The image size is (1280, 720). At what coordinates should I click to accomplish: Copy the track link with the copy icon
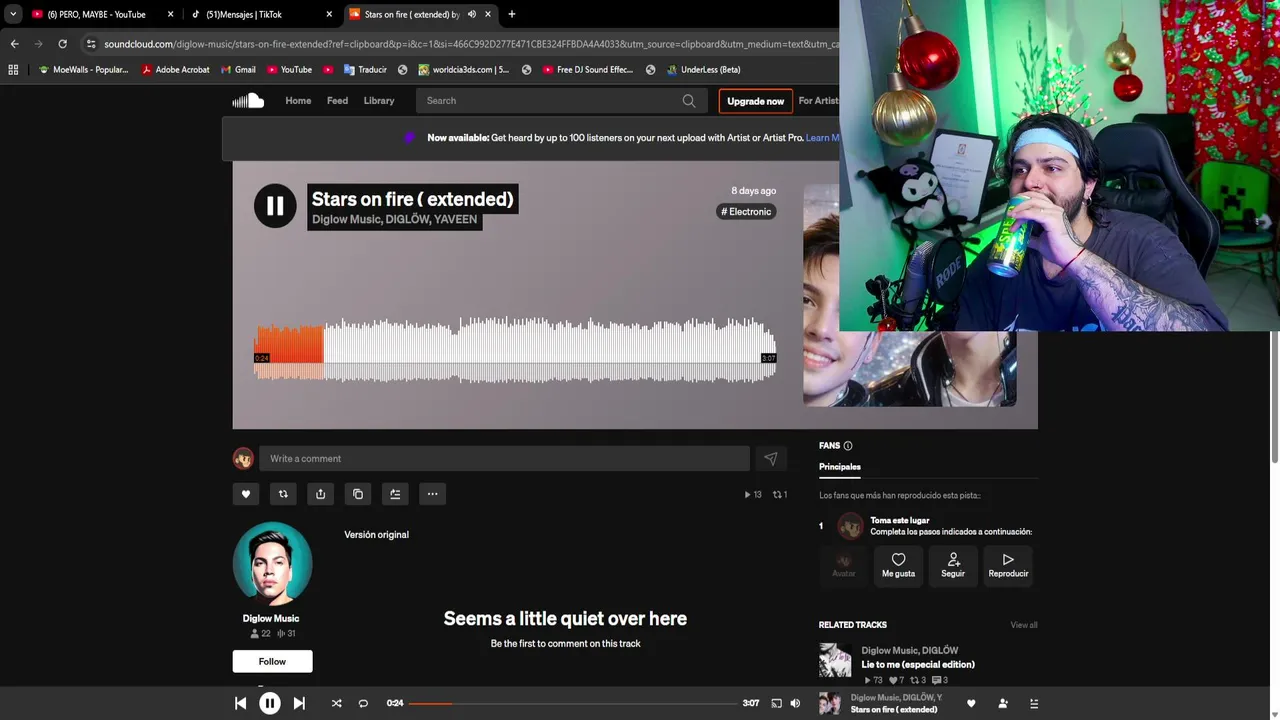point(358,494)
